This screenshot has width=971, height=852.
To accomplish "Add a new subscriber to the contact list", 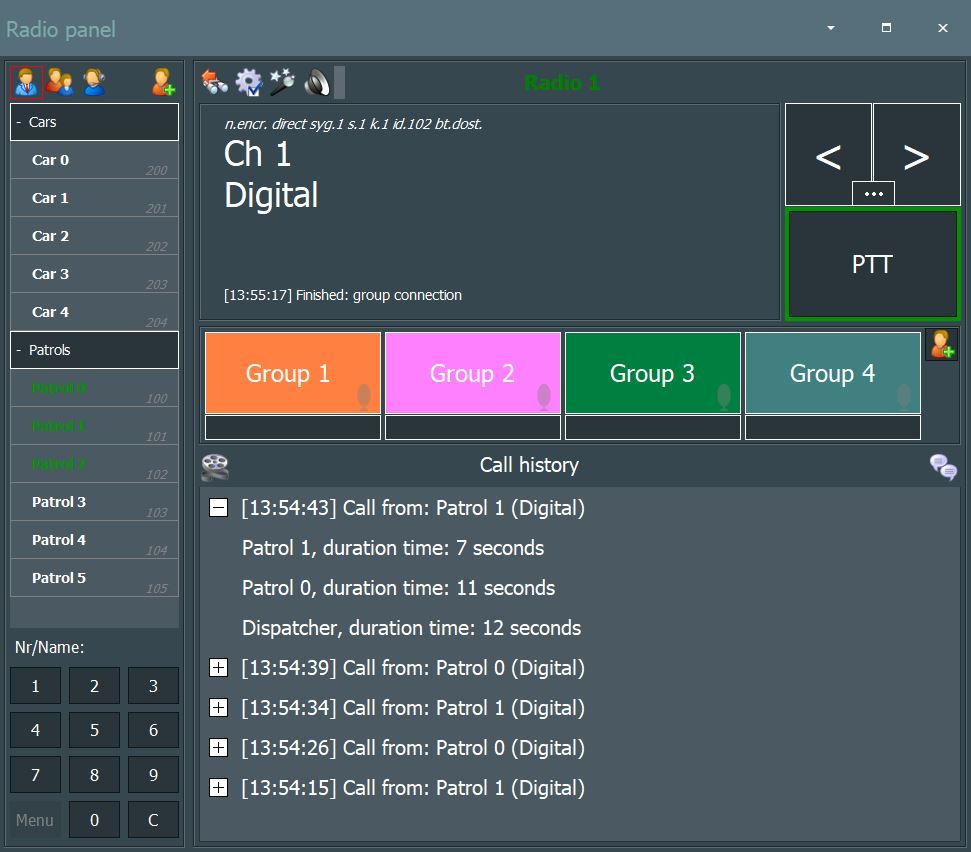I will point(162,82).
